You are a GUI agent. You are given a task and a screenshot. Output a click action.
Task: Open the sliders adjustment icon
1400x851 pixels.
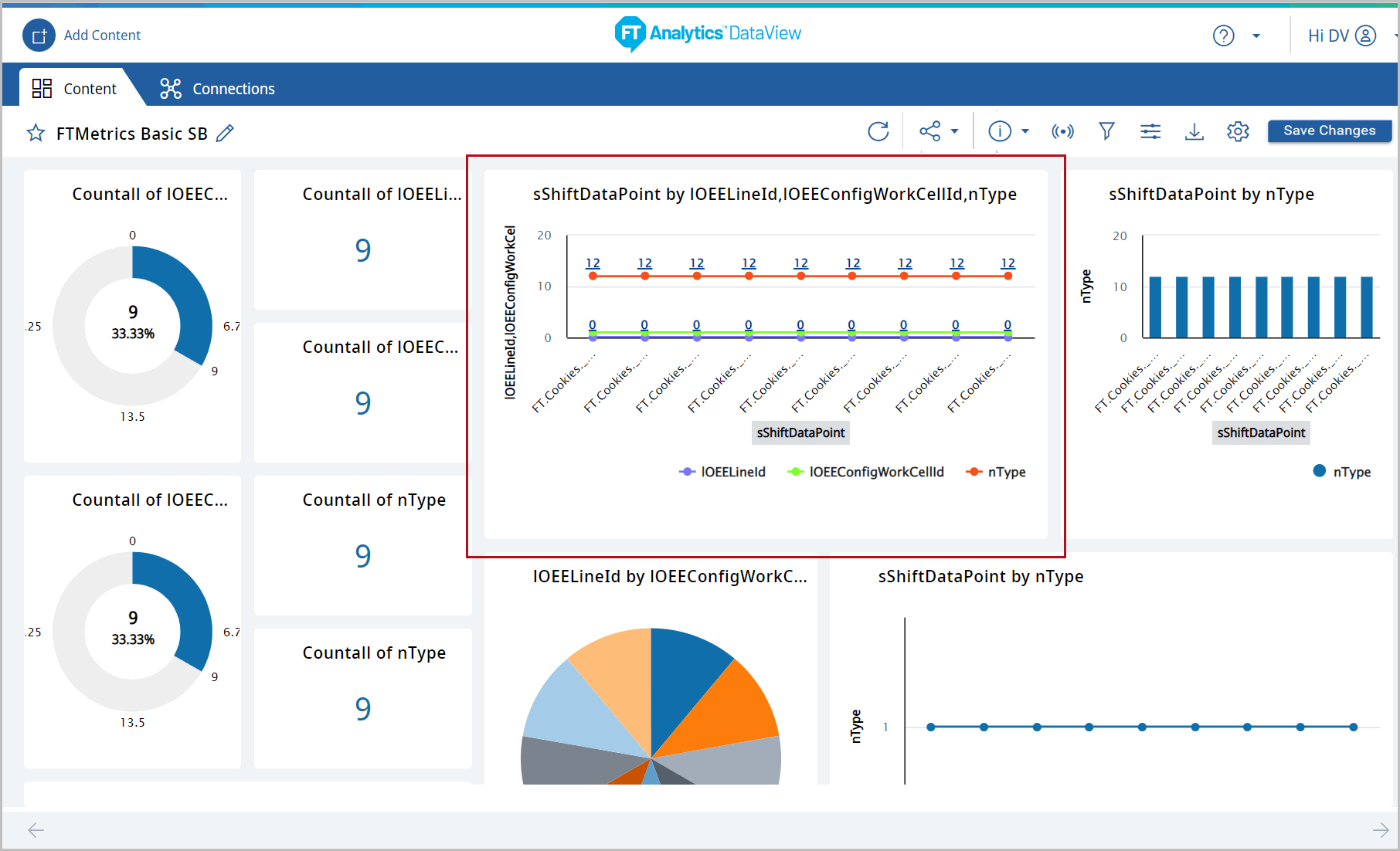[x=1150, y=131]
